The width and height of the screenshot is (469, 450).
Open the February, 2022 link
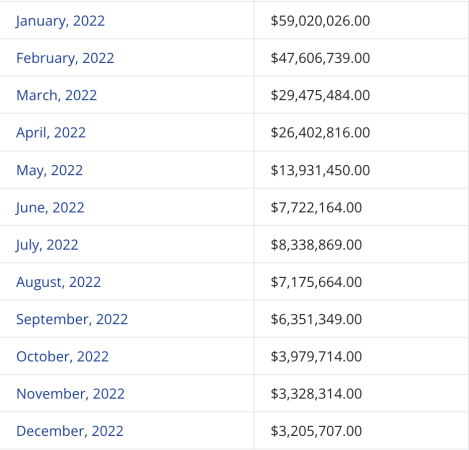pos(65,58)
